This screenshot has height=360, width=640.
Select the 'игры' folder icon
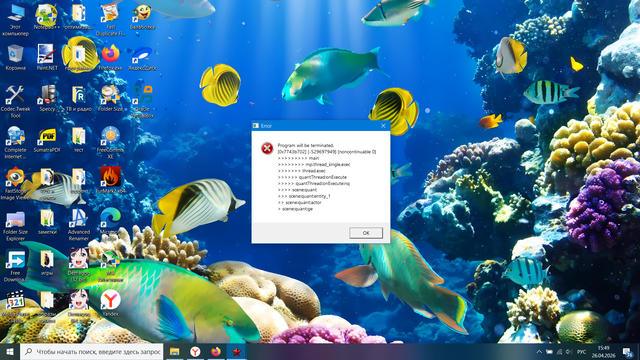click(x=47, y=263)
